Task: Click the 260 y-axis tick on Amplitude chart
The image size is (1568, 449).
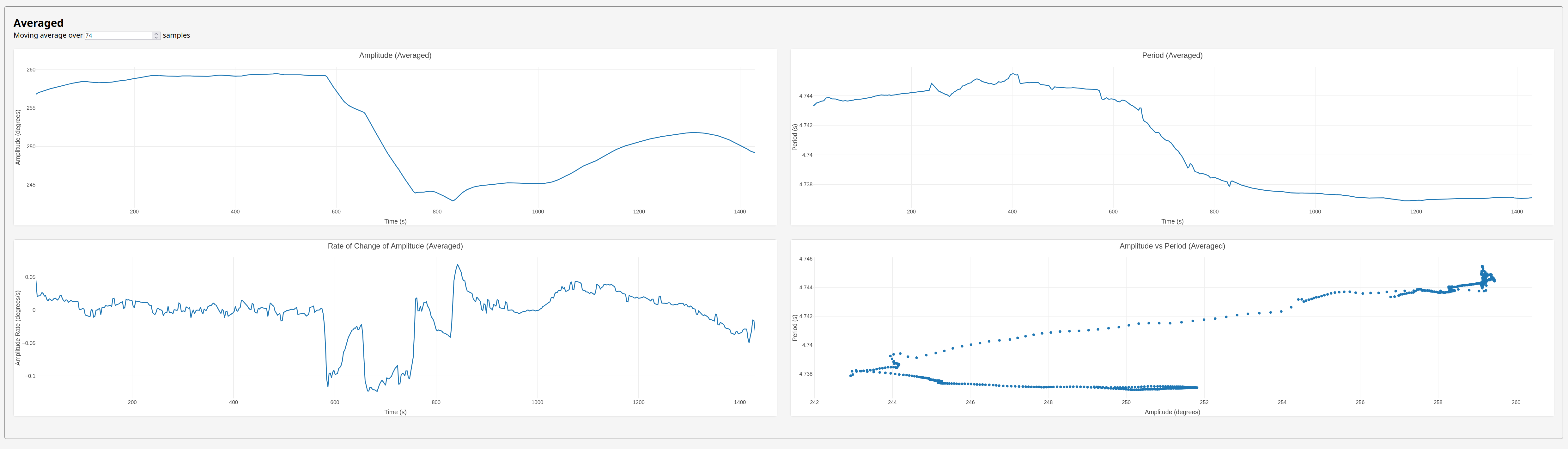Action: 31,70
